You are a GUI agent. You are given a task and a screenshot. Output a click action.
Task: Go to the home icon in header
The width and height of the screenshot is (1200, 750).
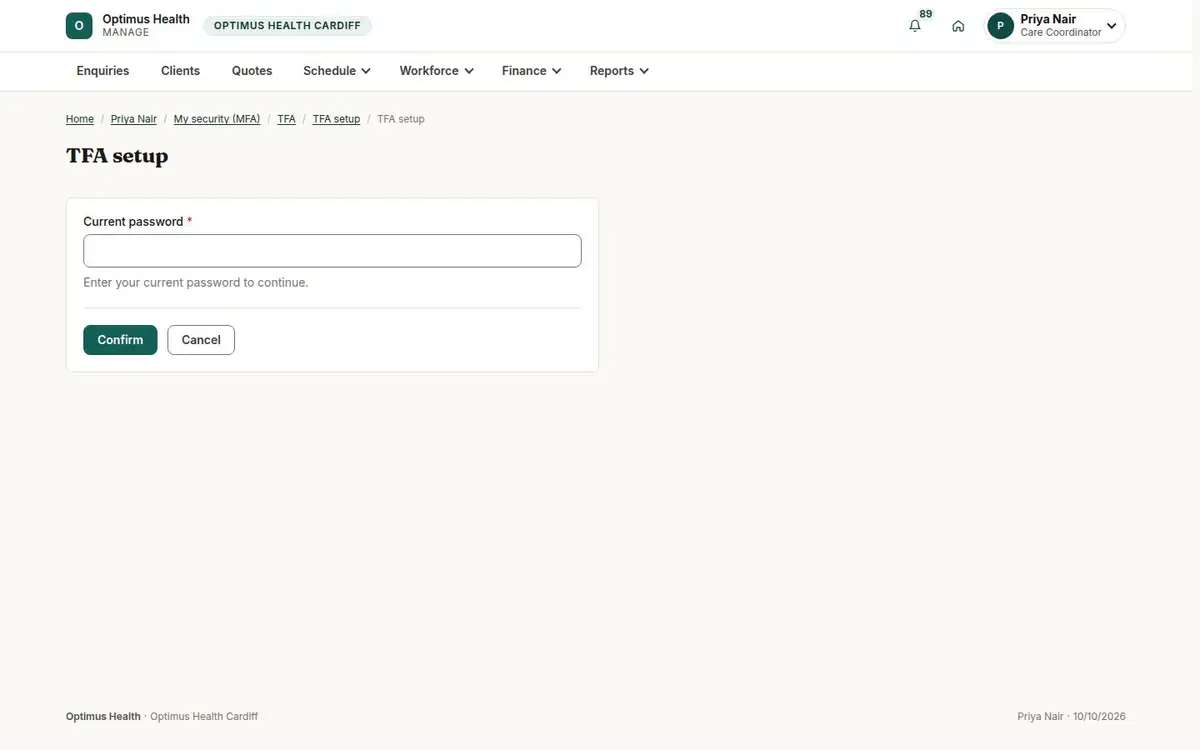[x=958, y=26]
